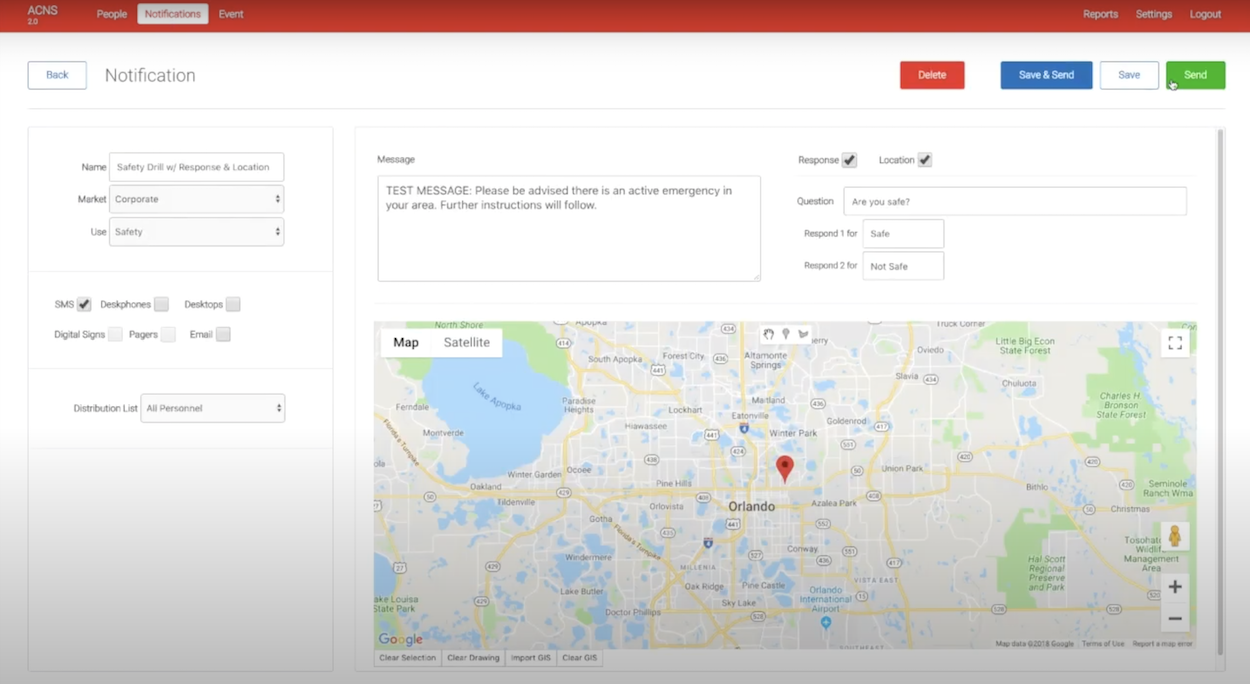Screen dimensions: 1250x684
Task: Edit the notification Name field
Action: point(196,167)
